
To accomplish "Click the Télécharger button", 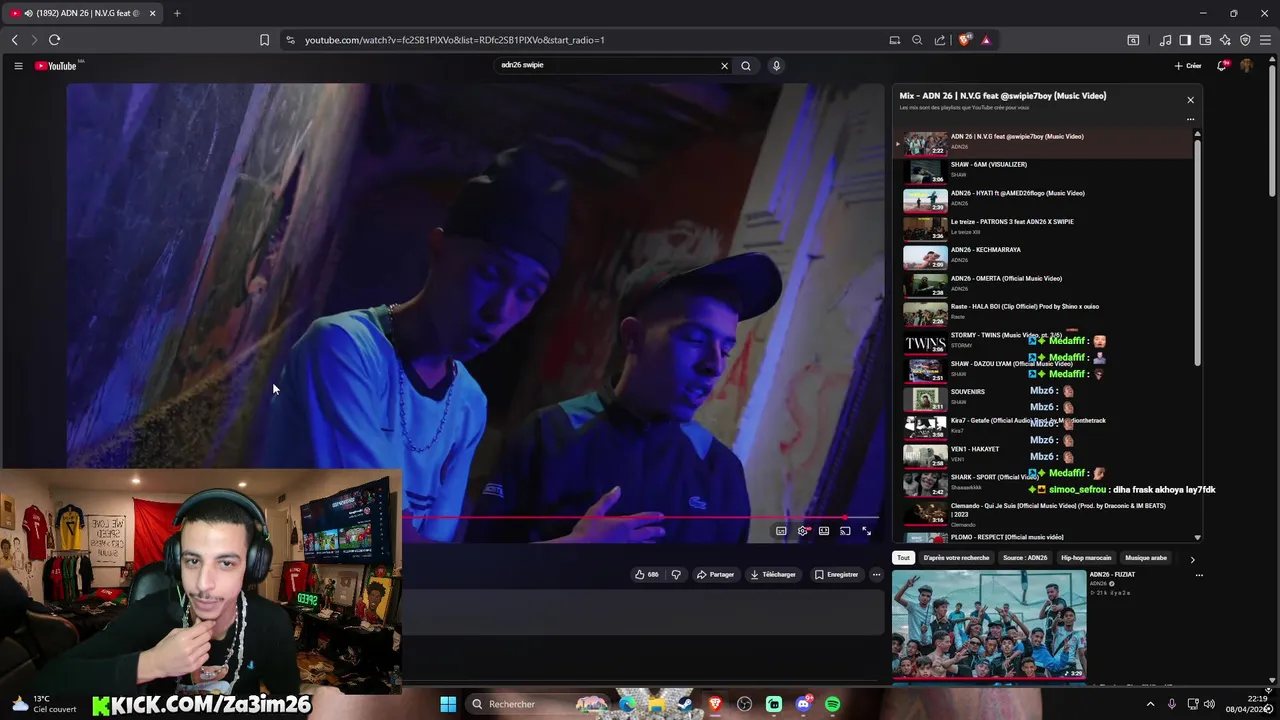I will click(x=773, y=574).
